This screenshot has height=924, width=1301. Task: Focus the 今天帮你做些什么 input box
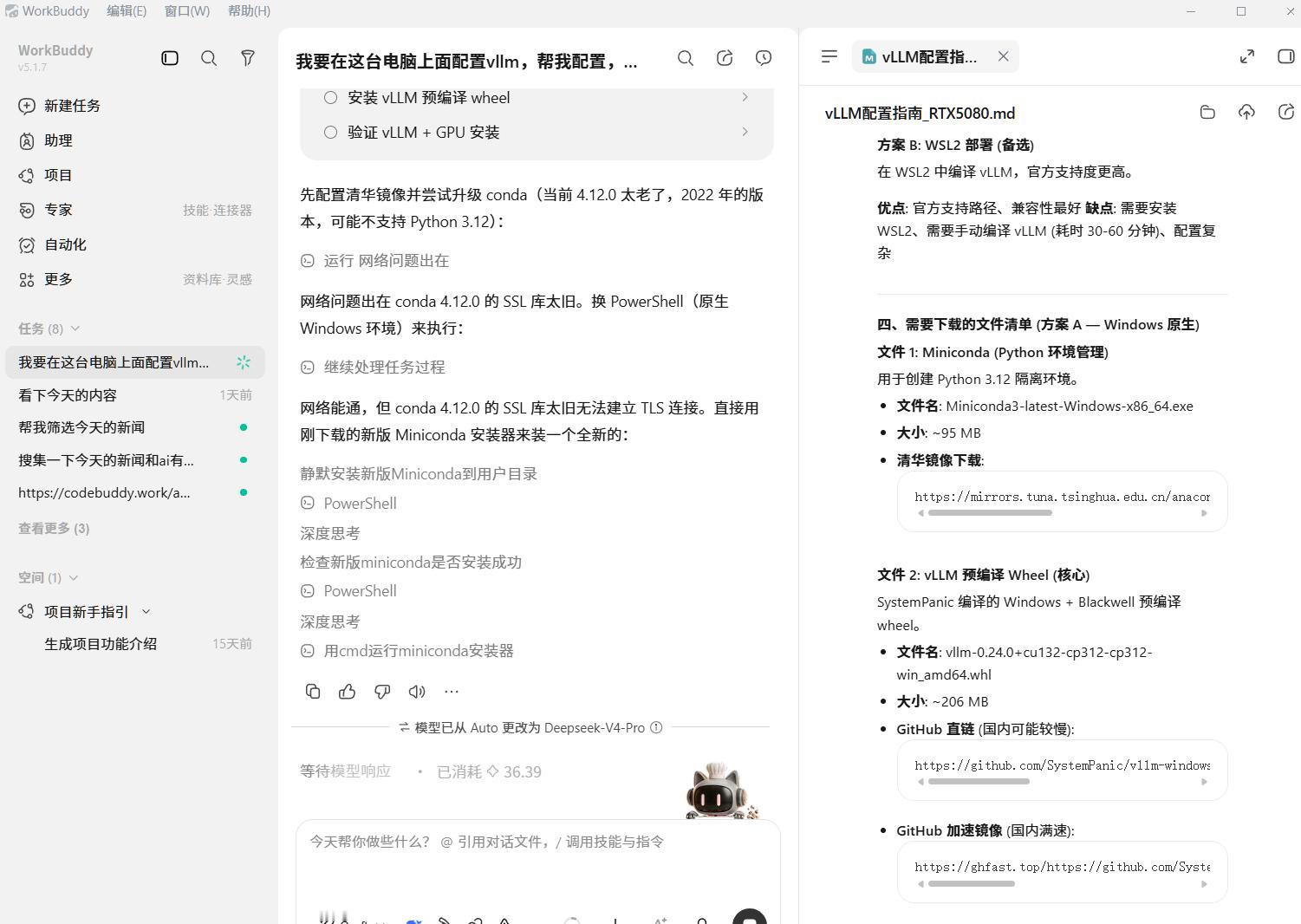pos(537,842)
